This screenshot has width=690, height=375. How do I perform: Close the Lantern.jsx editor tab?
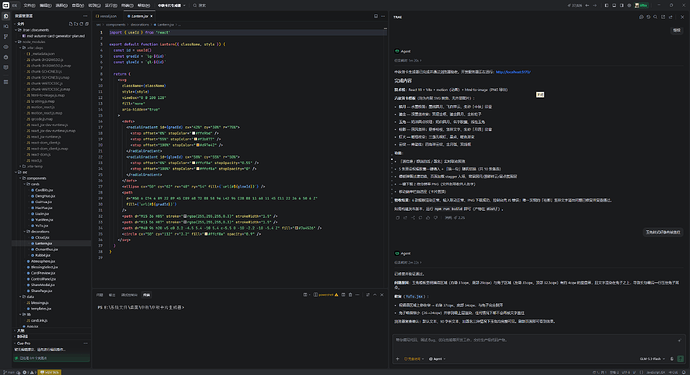[x=151, y=16]
